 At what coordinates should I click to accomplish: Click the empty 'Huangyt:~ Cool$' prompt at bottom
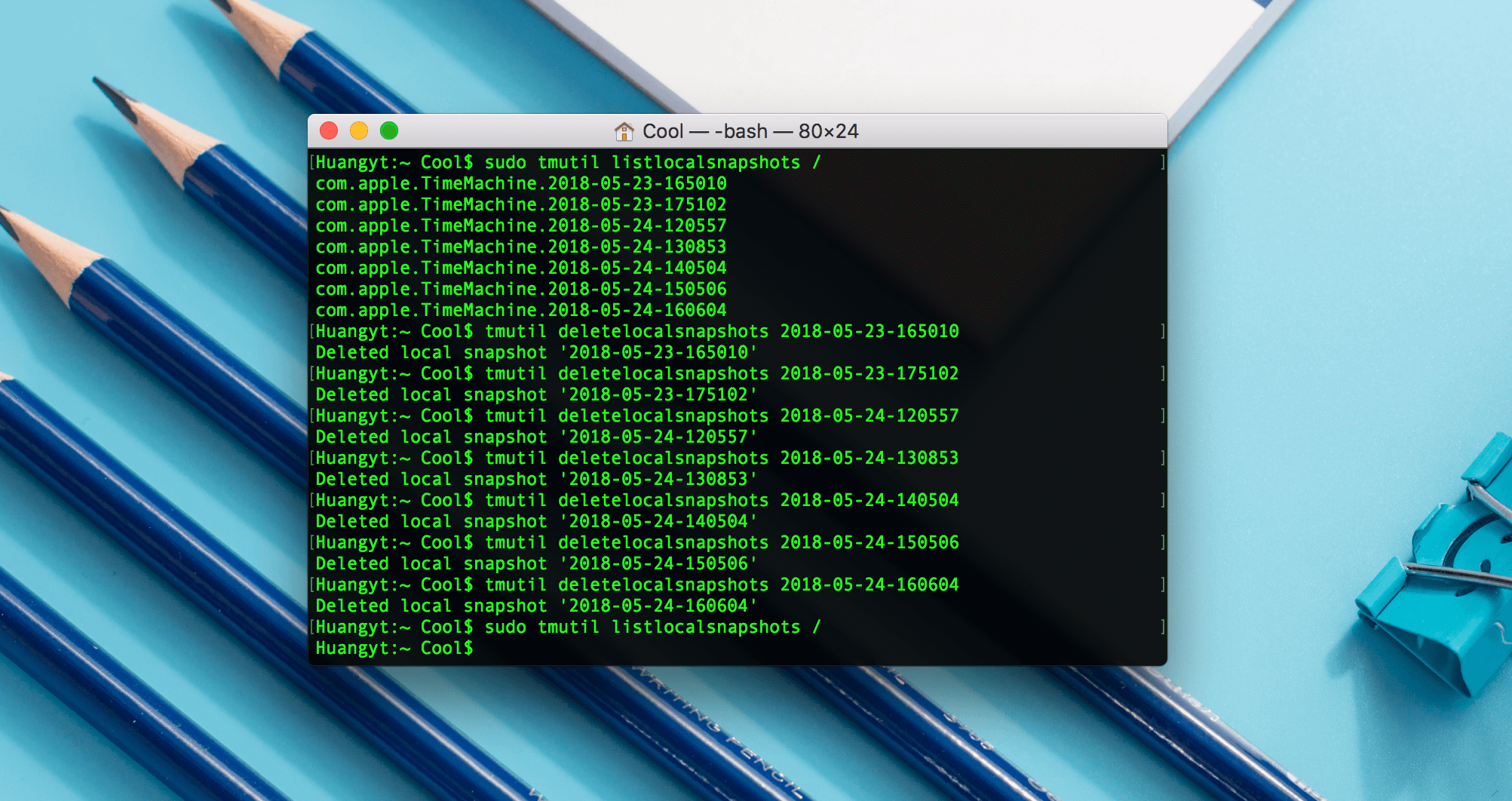tap(394, 648)
